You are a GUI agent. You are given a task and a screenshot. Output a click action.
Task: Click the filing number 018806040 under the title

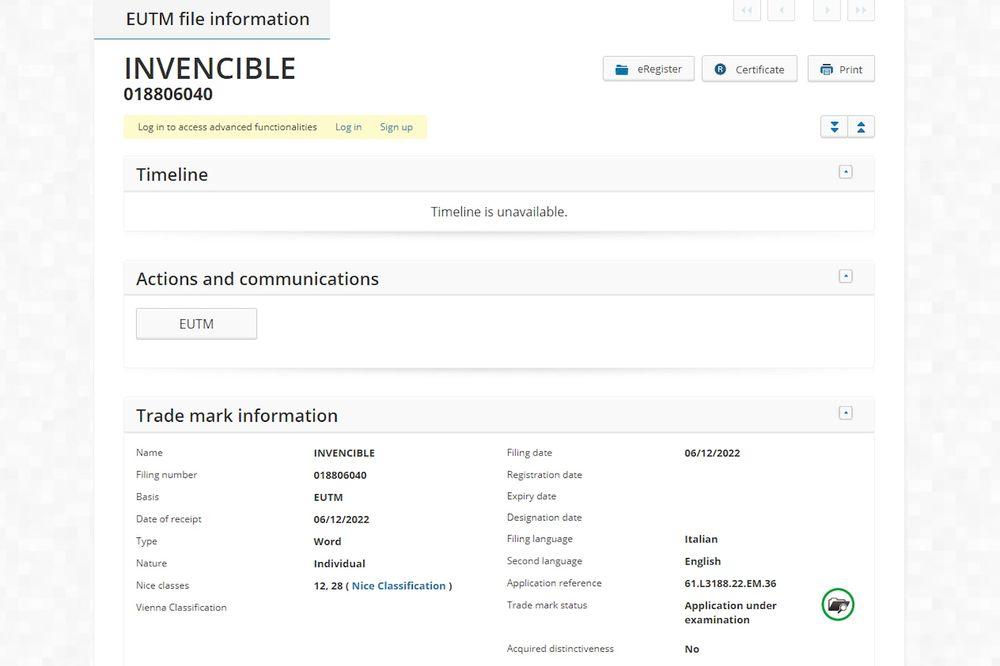pos(168,95)
